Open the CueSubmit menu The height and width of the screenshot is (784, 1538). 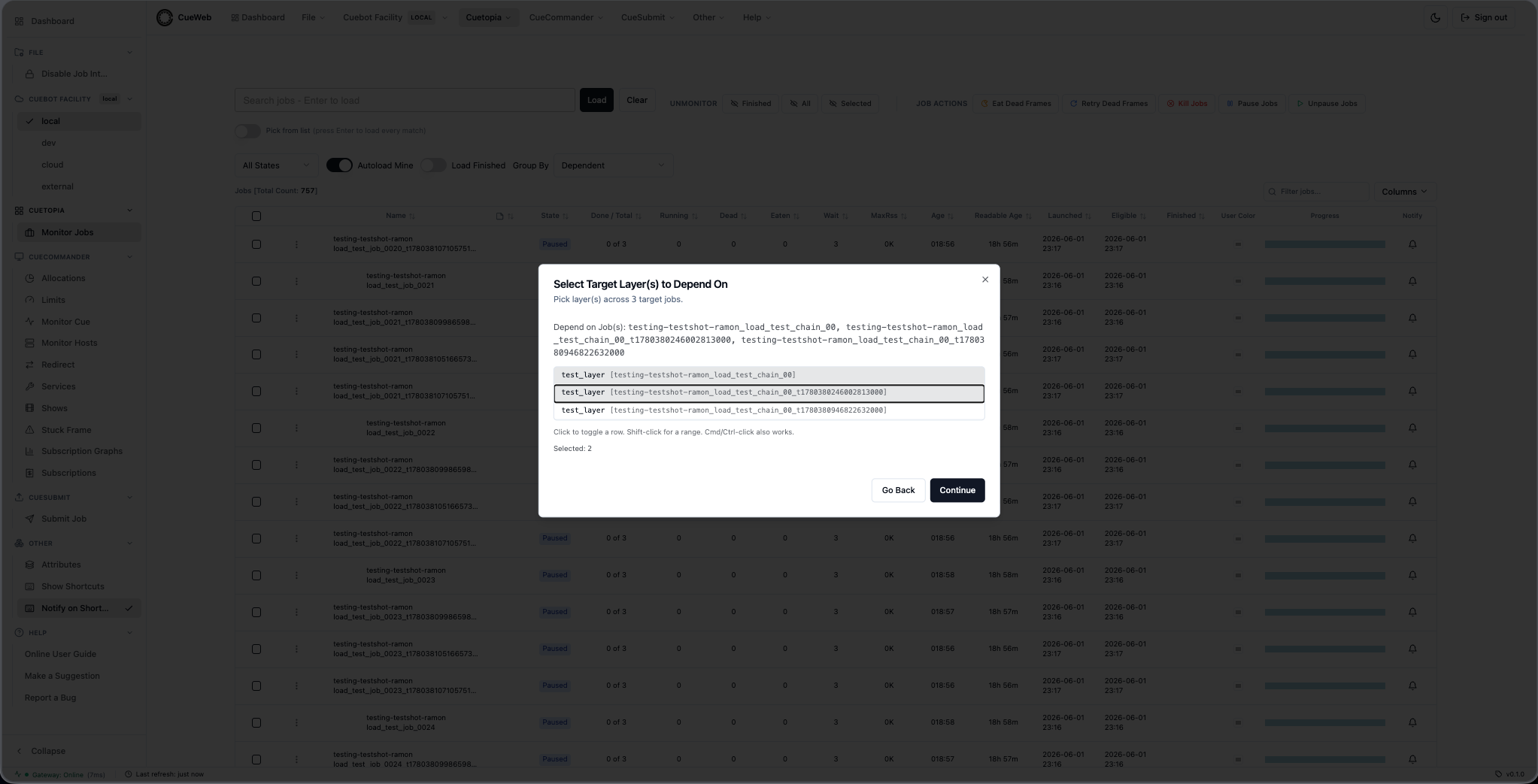coord(648,17)
